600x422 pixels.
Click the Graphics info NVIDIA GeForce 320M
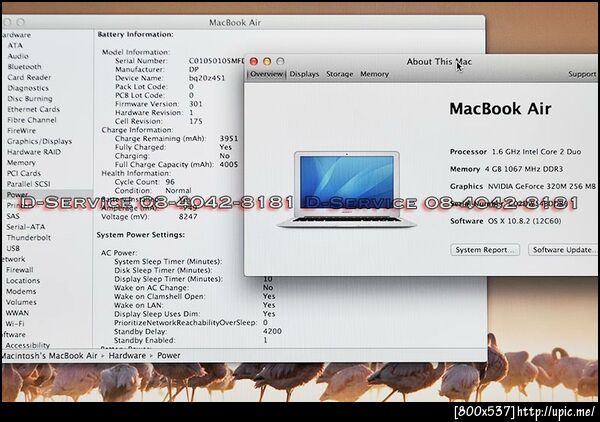pyautogui.click(x=542, y=186)
